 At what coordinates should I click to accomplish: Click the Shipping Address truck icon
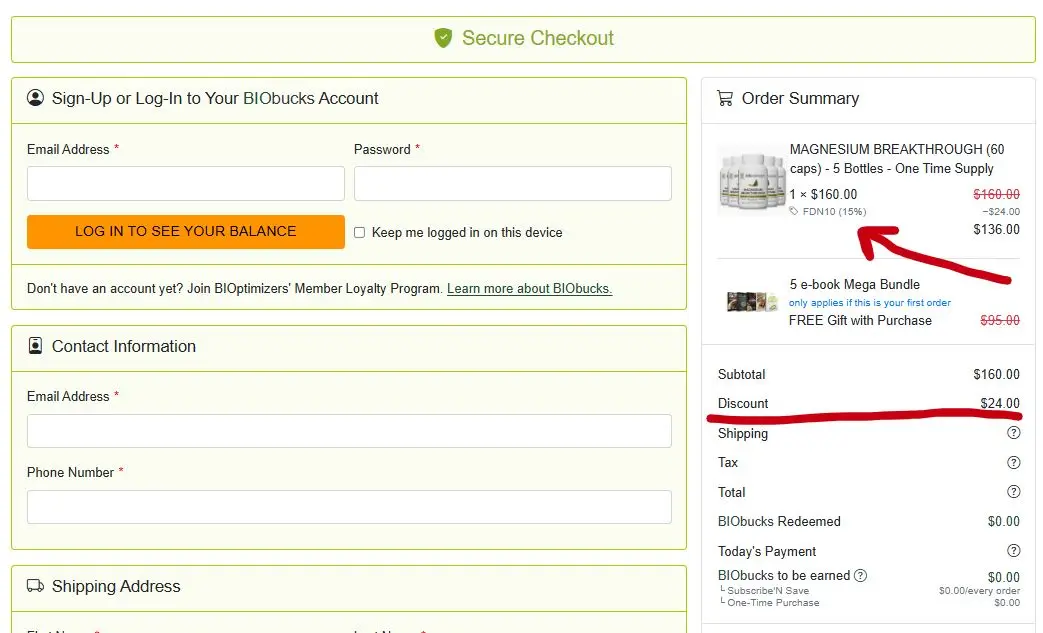[35, 586]
